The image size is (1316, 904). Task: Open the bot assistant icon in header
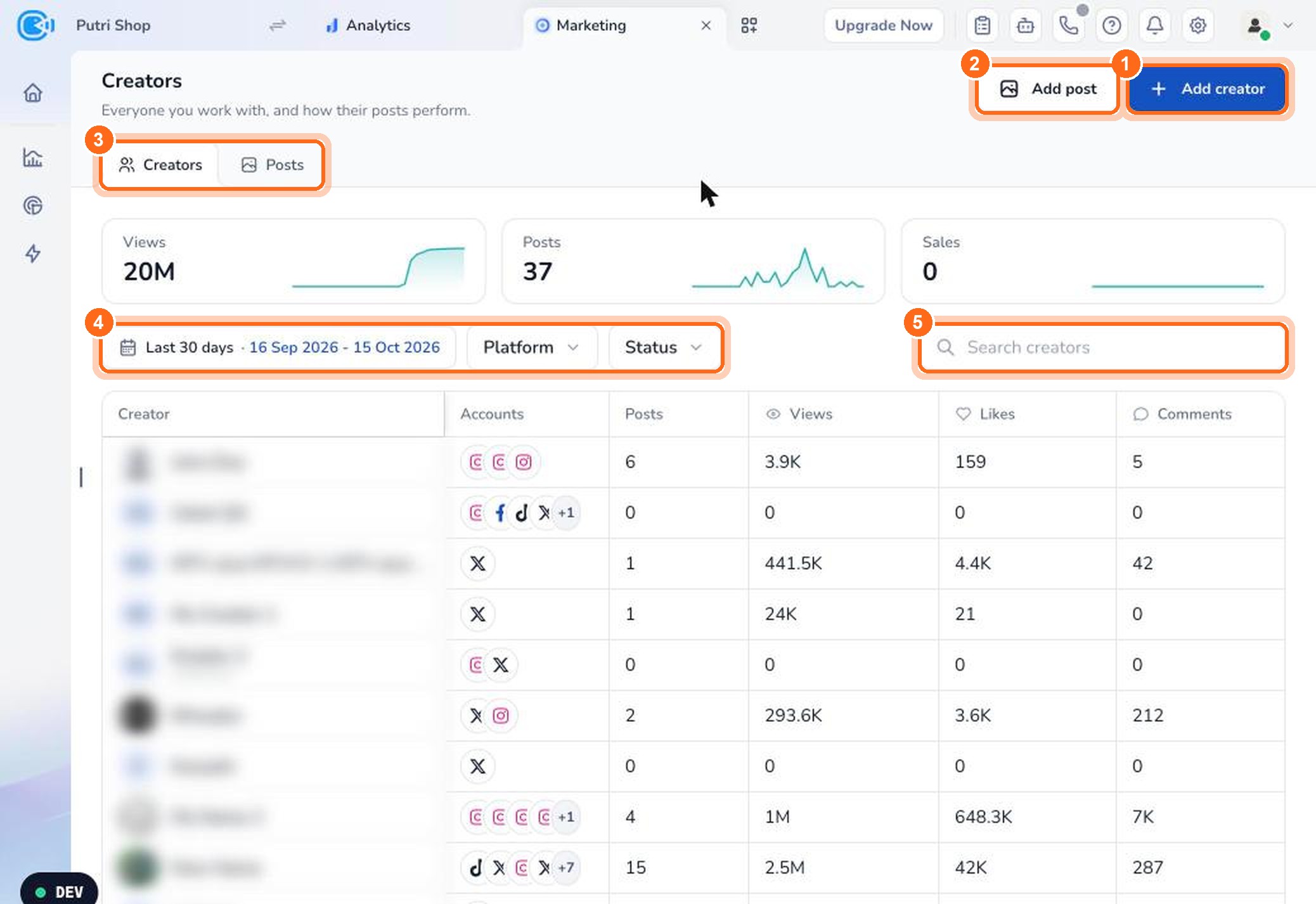click(x=1025, y=25)
